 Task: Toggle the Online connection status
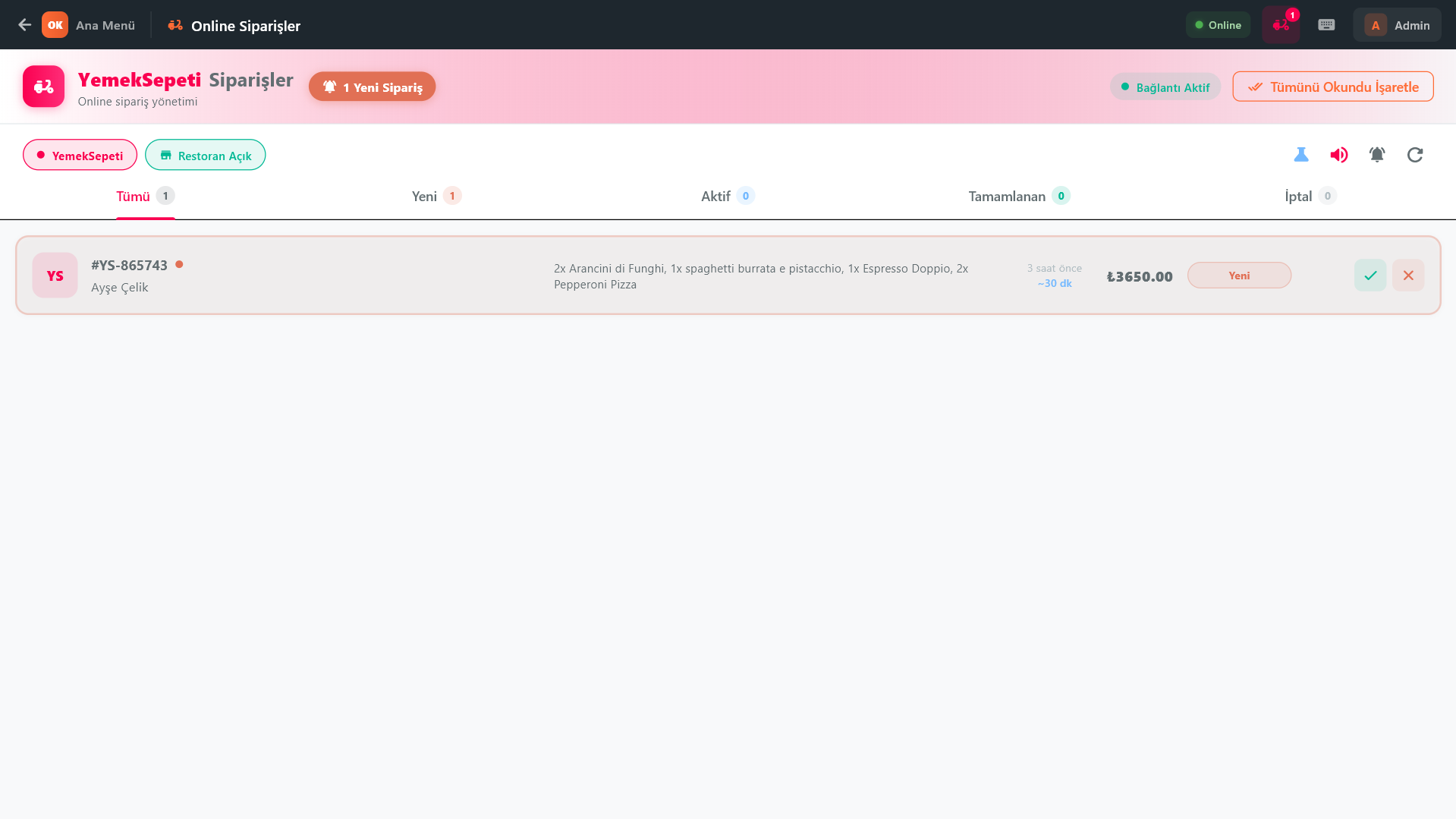(1217, 24)
